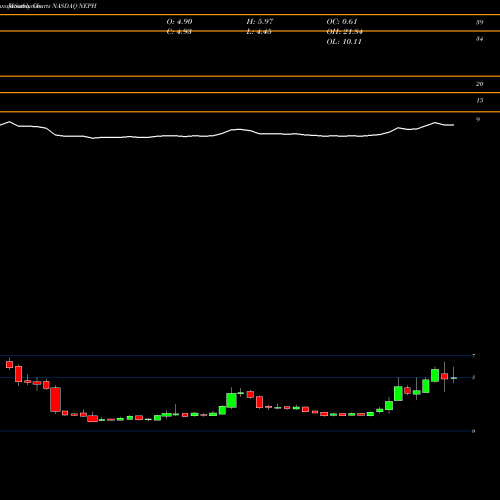Click the '15' price axis label
This screenshot has width=500, height=500.
tap(479, 100)
